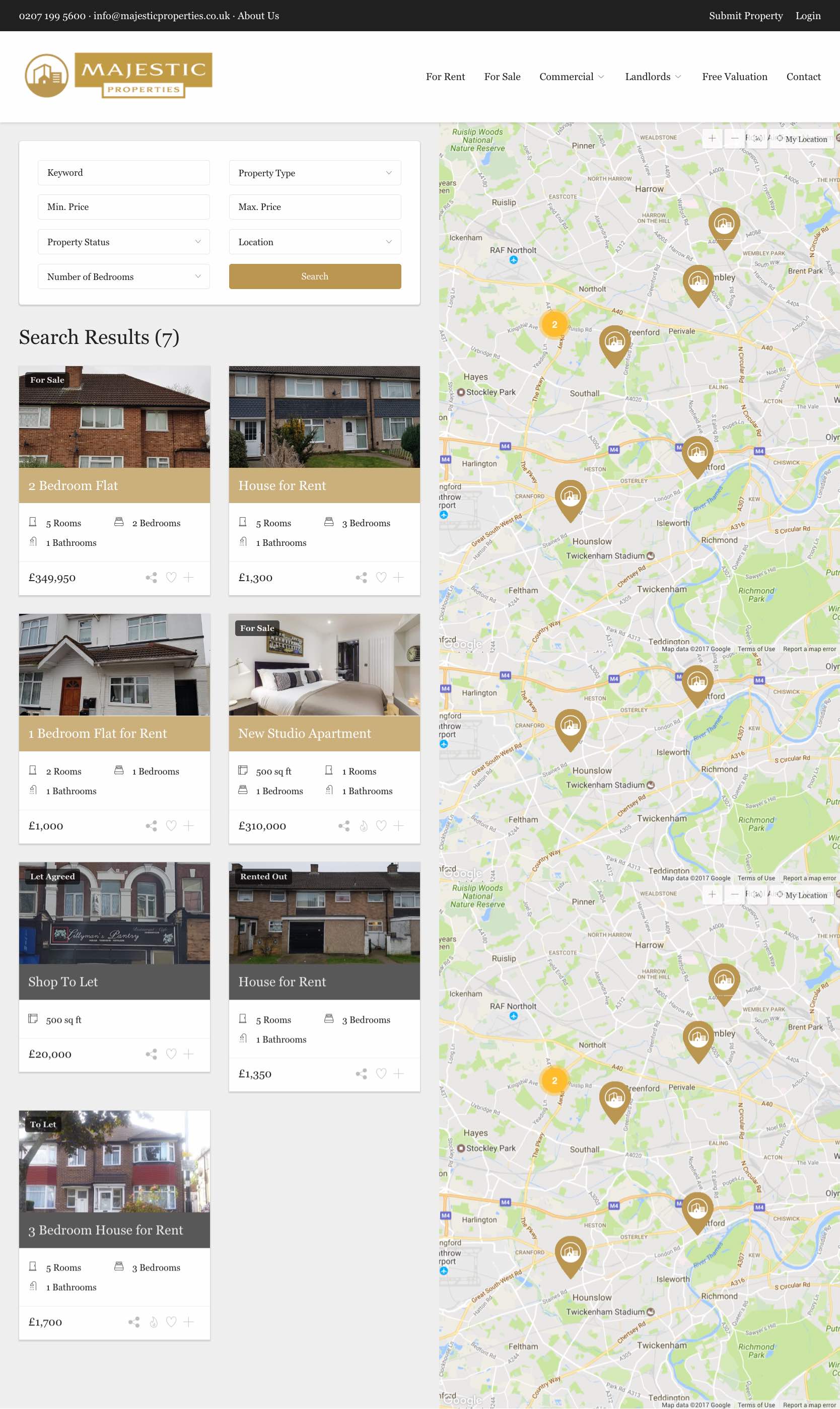Toggle map view with the top image icon button
Viewport: 840px width, 1409px height.
(x=757, y=138)
